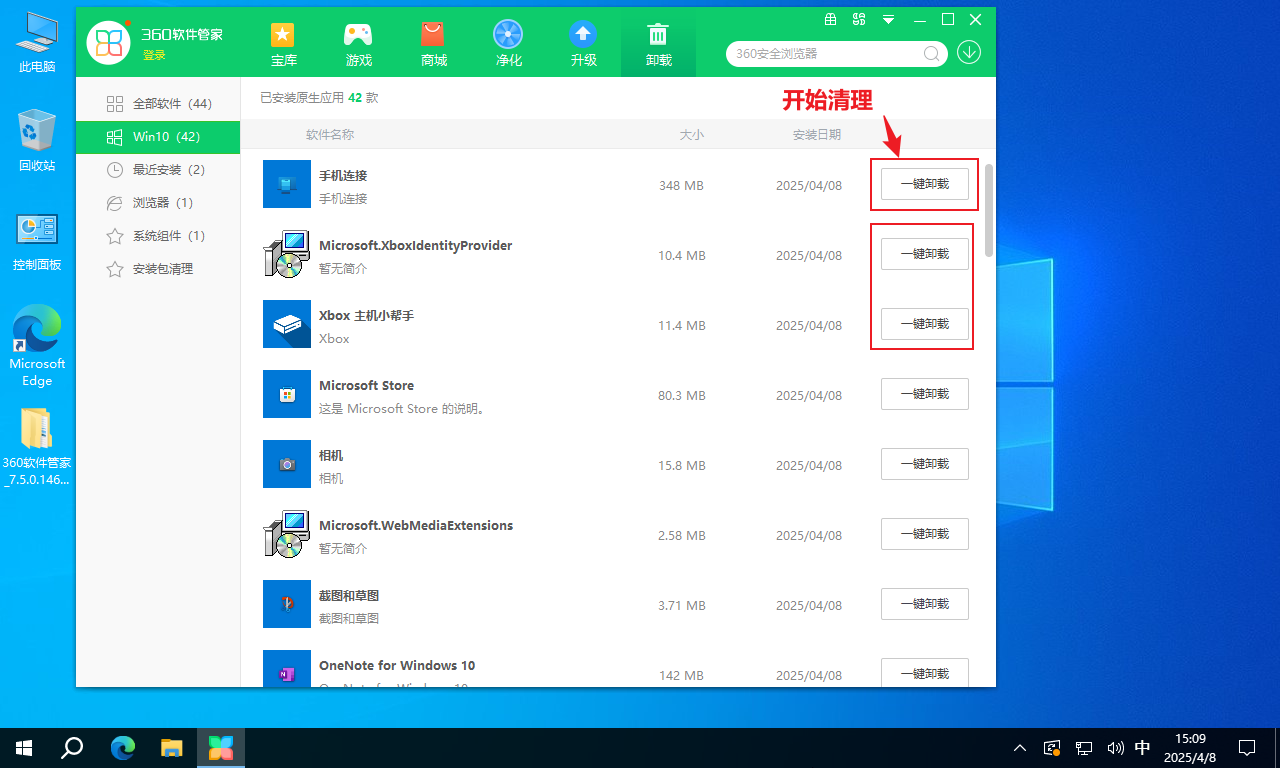Uninstall 截图和草图 with 一键卸载 button
This screenshot has height=768, width=1280.
click(925, 604)
